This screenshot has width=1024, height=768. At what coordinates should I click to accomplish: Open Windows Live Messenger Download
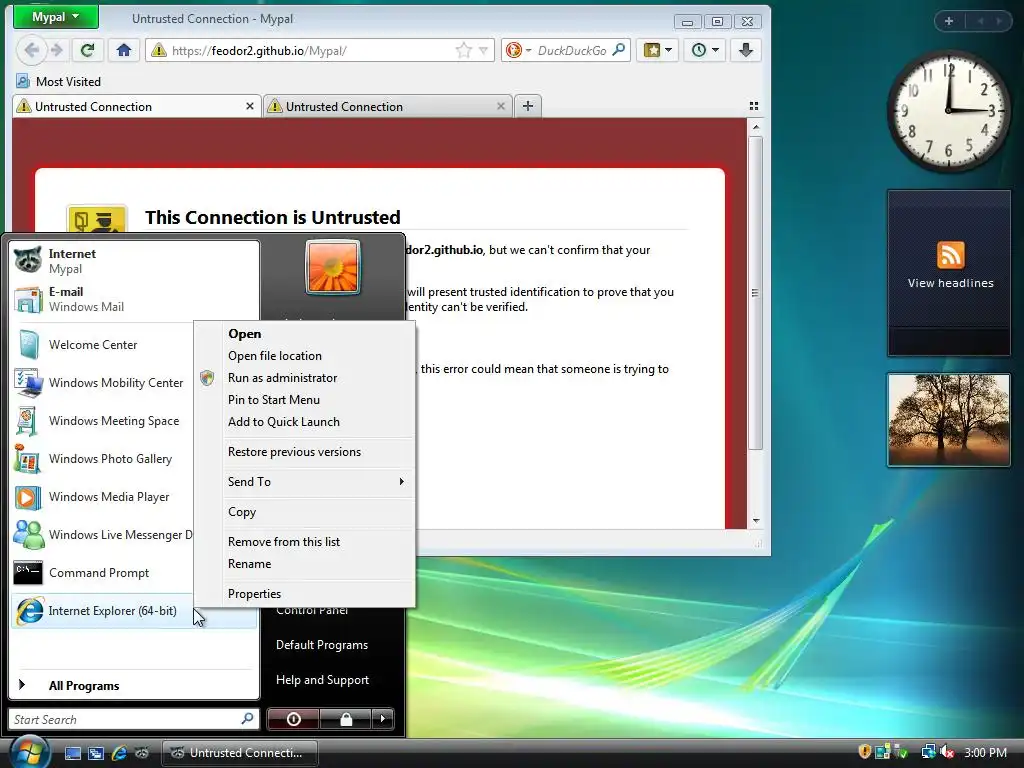(x=103, y=535)
